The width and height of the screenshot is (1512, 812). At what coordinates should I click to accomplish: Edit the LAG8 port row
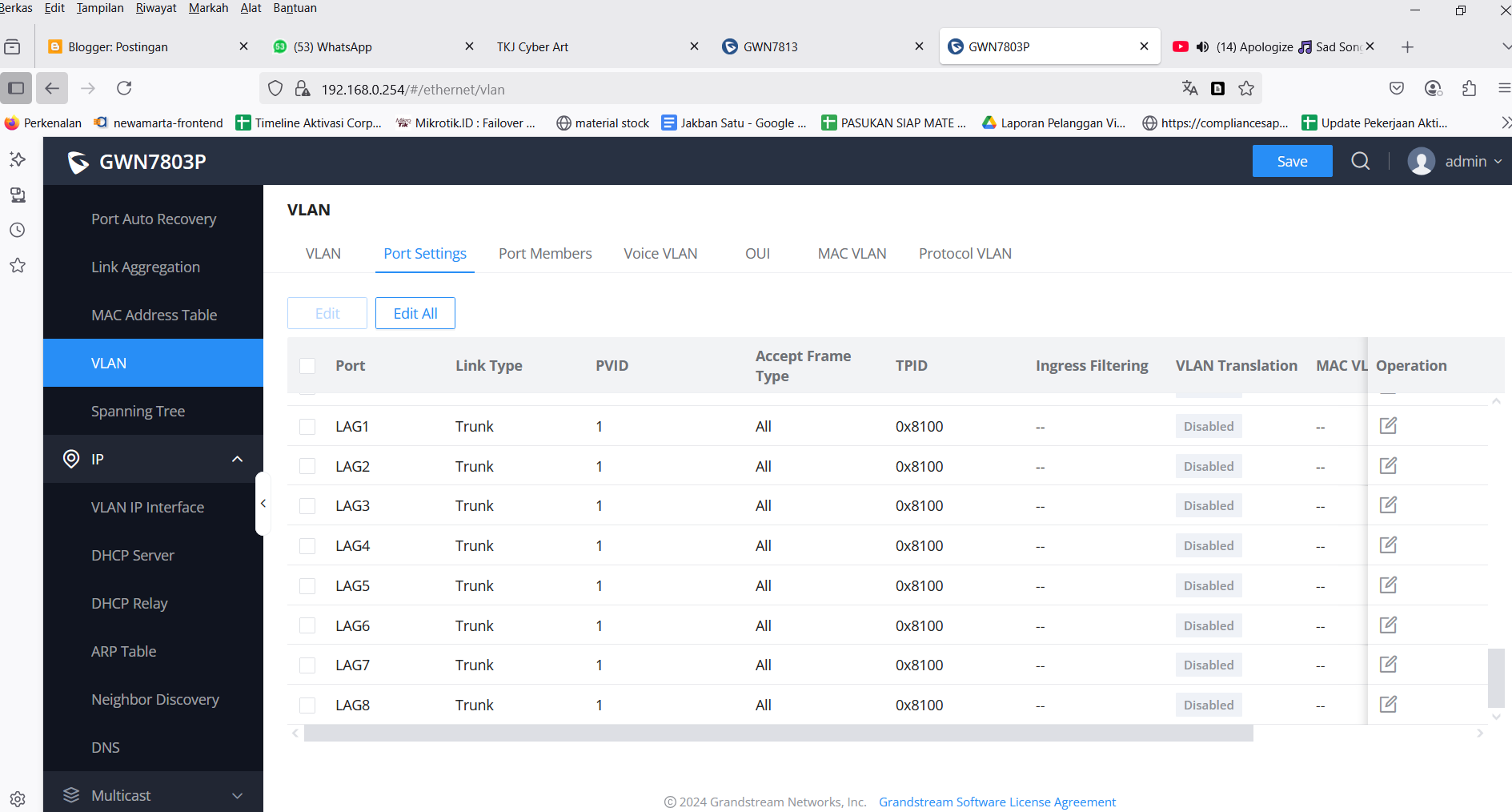[1388, 705]
